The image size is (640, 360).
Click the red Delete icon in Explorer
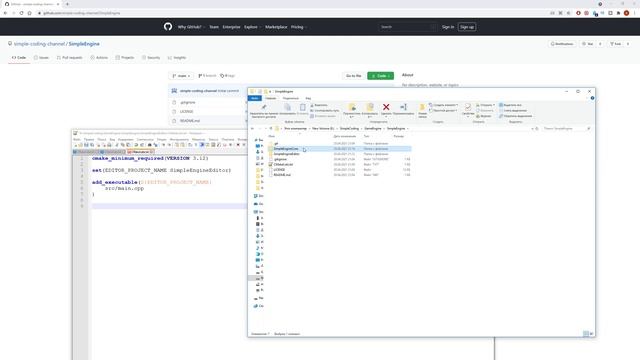386,107
